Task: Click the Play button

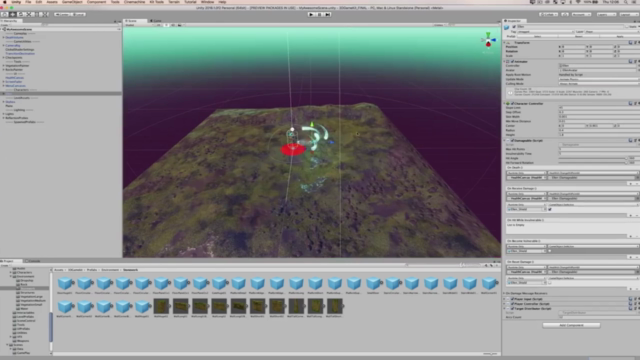Action: (x=311, y=14)
